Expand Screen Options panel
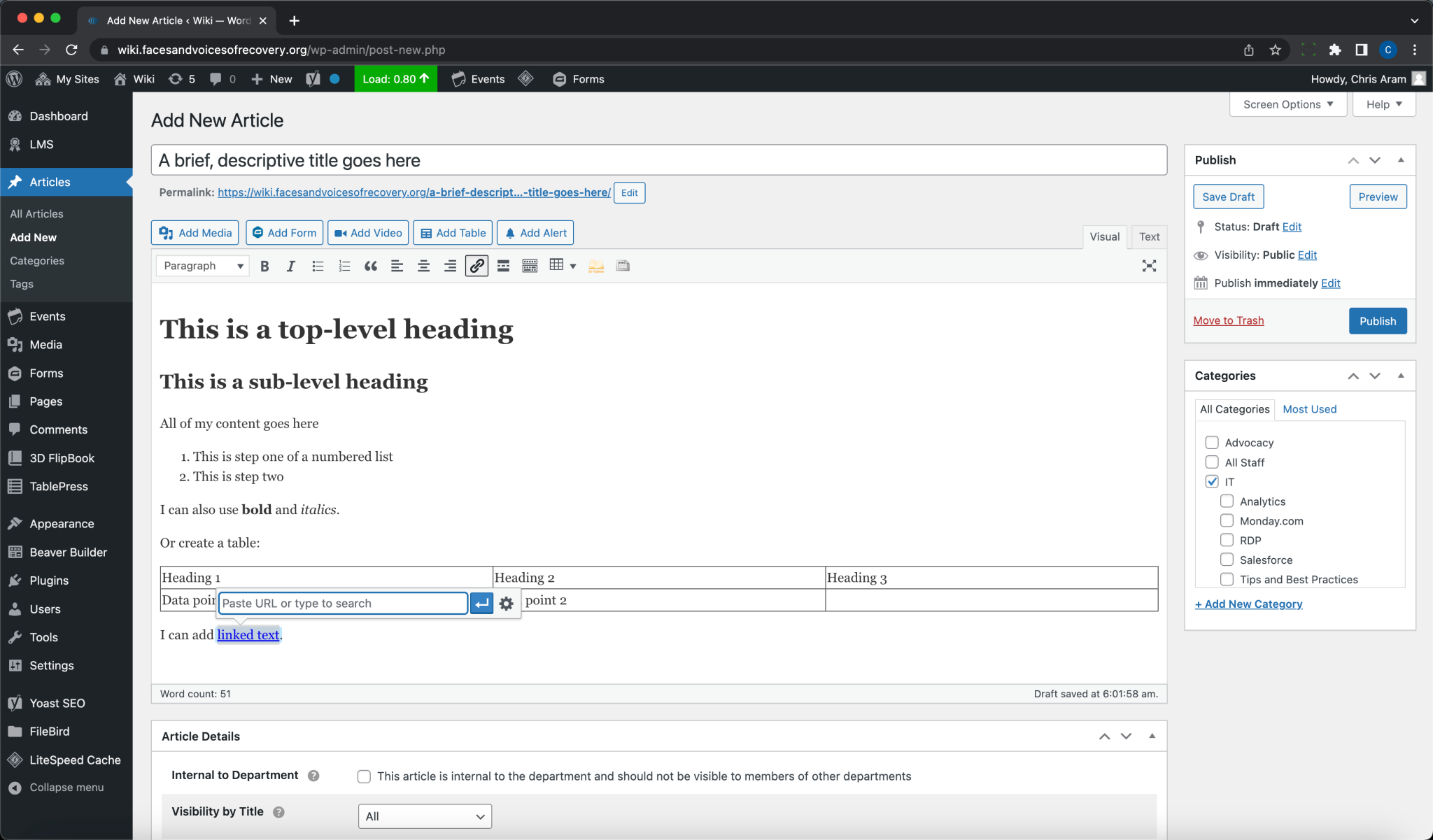The image size is (1433, 840). pyautogui.click(x=1287, y=104)
